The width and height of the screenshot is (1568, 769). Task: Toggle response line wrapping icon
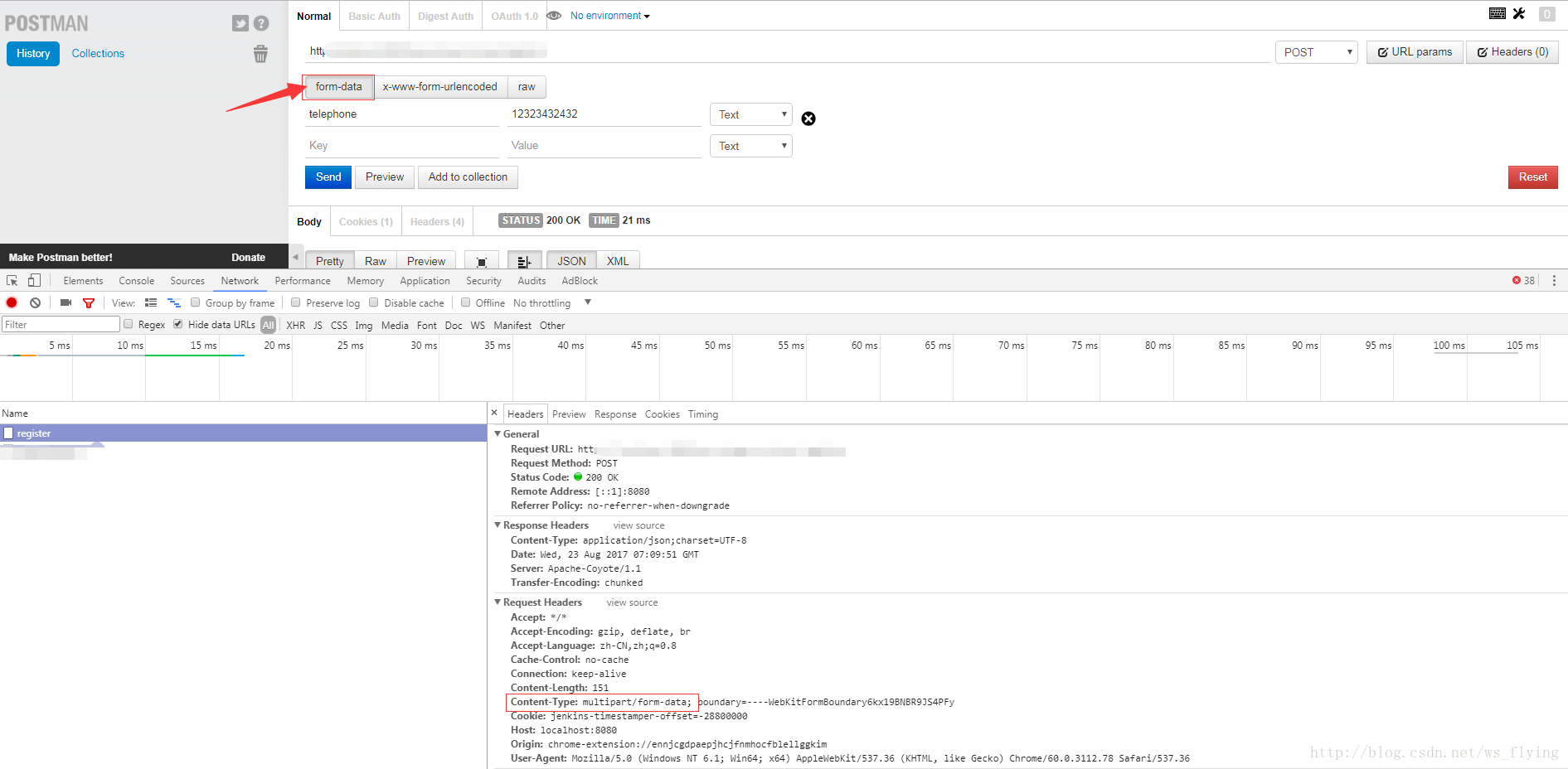click(524, 261)
